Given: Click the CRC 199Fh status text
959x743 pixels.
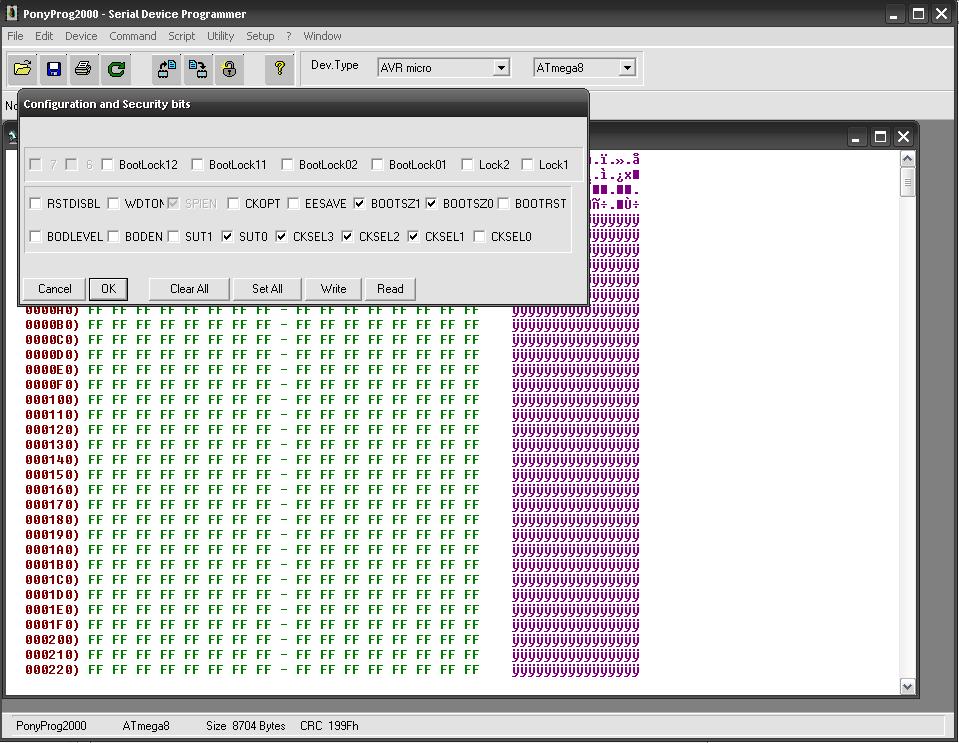Looking at the screenshot, I should point(329,726).
